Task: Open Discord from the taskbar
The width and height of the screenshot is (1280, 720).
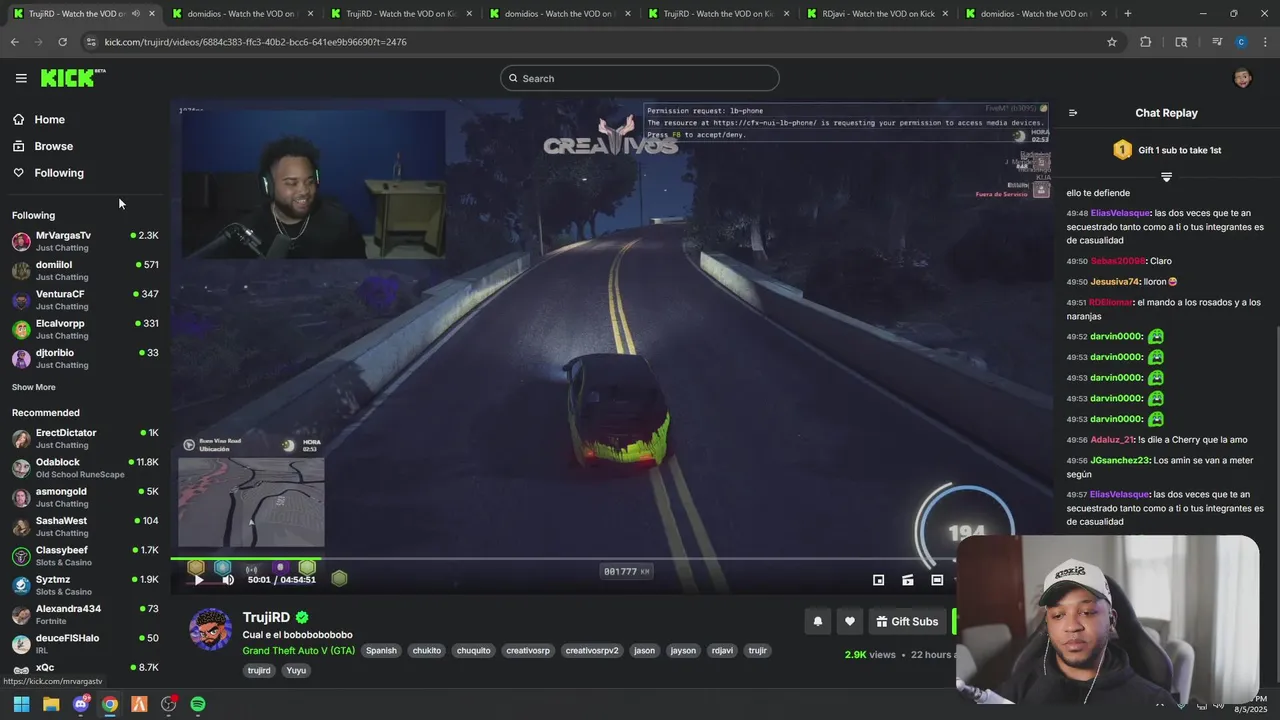Action: 80,704
